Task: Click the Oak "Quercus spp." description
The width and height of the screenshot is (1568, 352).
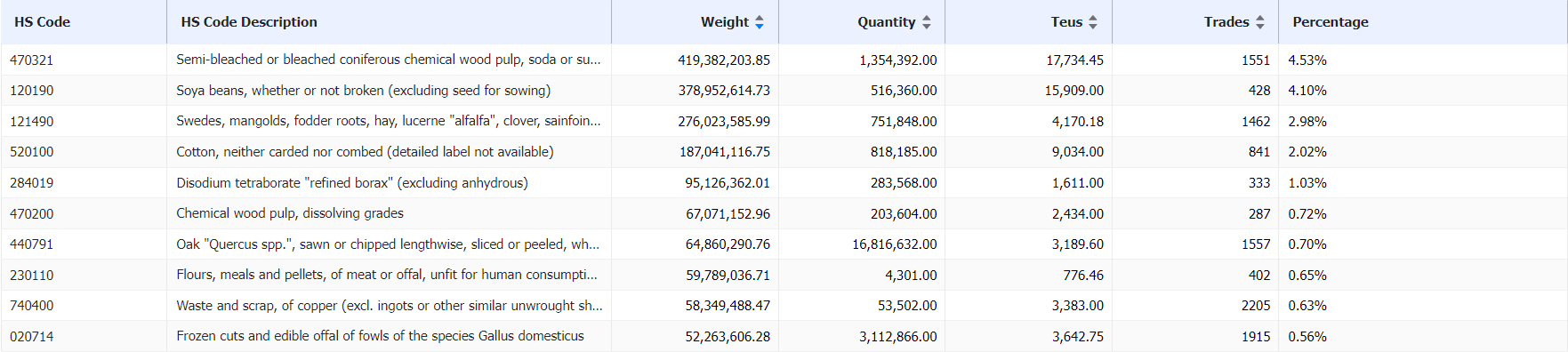Action: tap(388, 244)
